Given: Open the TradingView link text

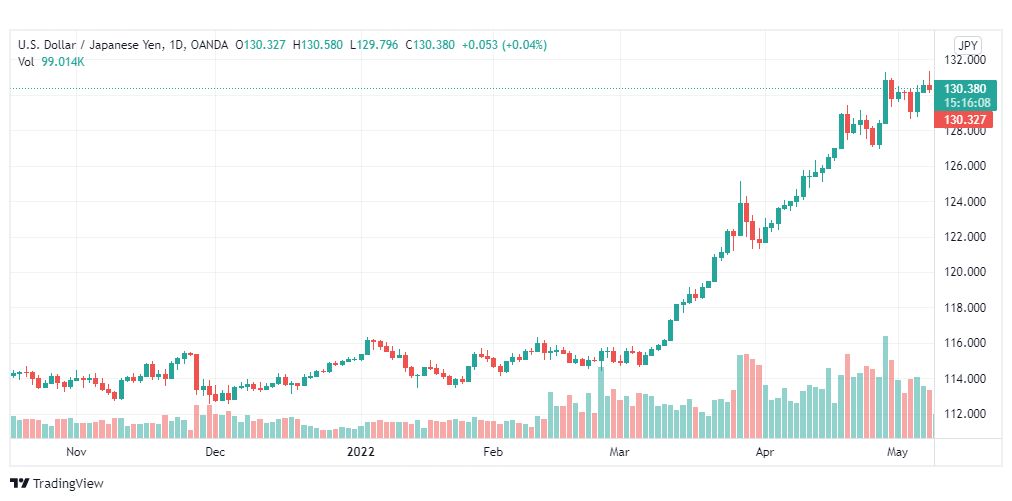Looking at the screenshot, I should [68, 484].
